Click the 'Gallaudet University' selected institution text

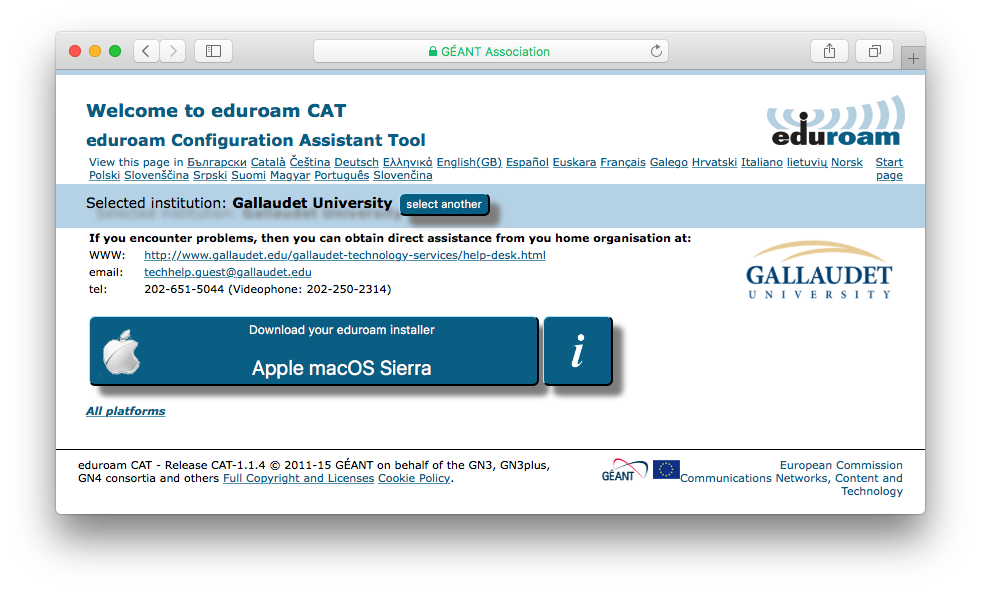click(312, 203)
